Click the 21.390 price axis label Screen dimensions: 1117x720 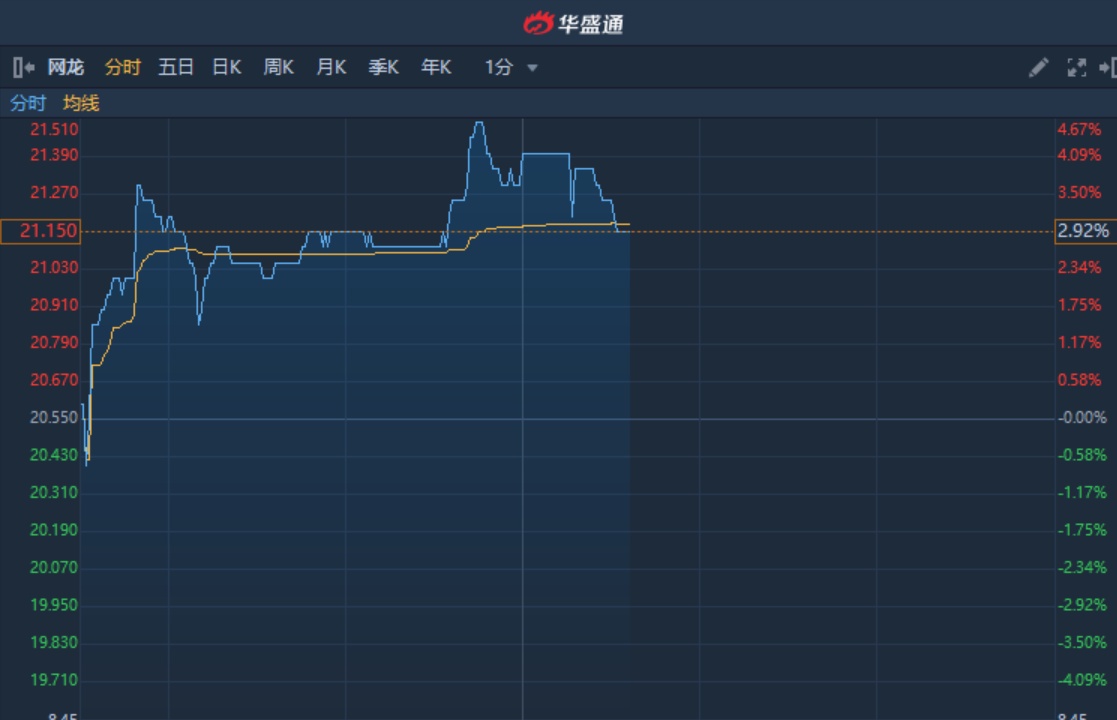pos(54,155)
